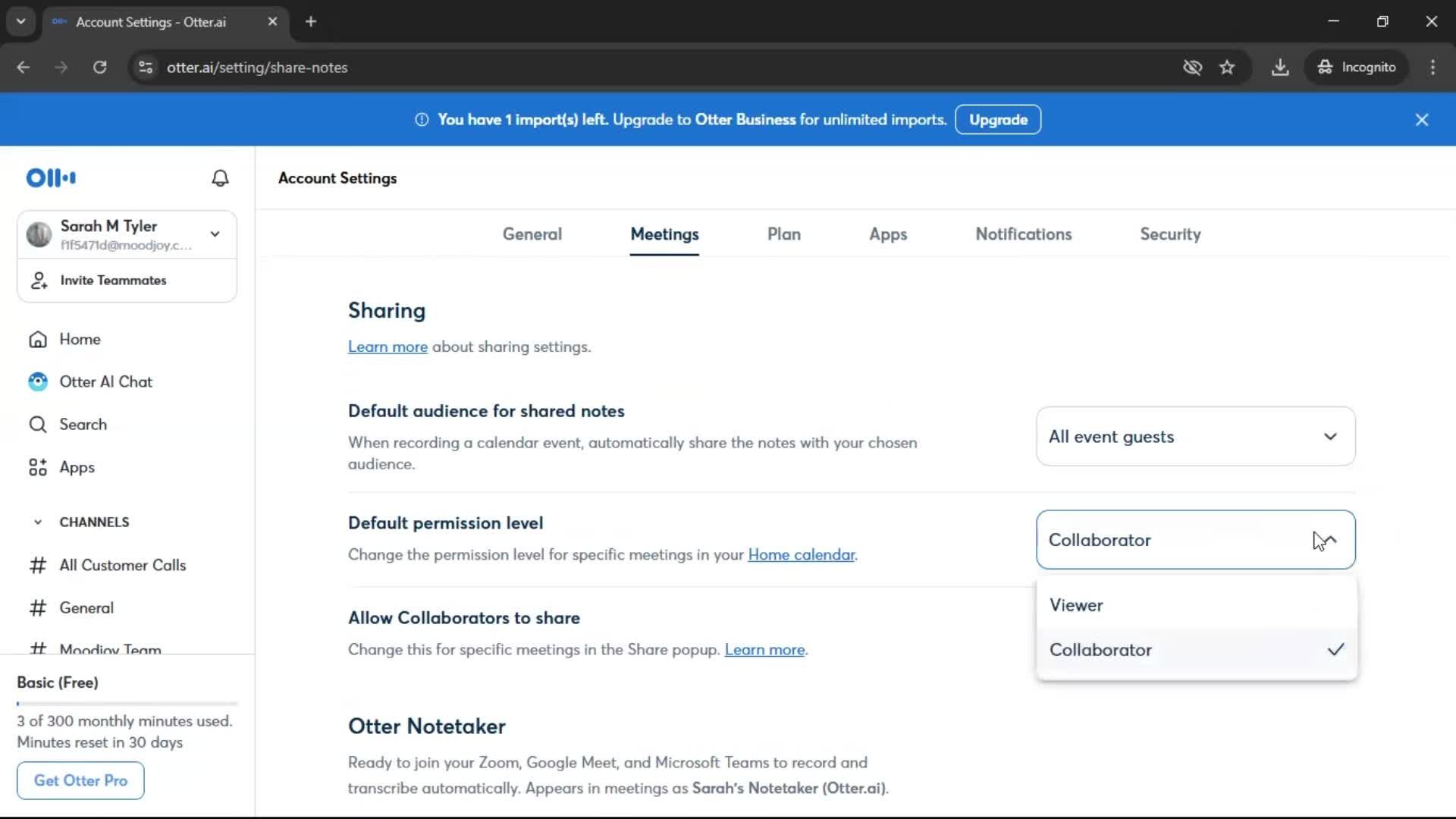Click the address bar URL
The width and height of the screenshot is (1456, 819).
pos(257,67)
